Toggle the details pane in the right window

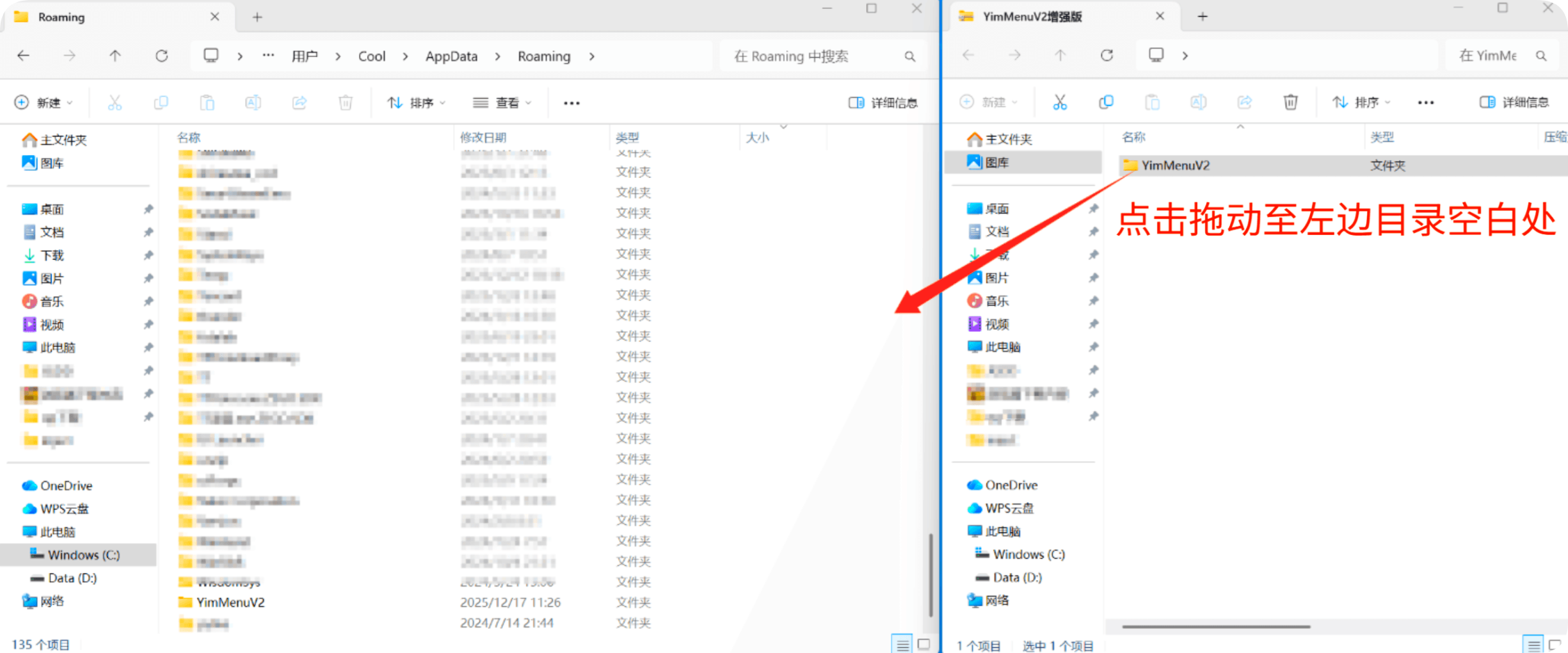[1514, 102]
